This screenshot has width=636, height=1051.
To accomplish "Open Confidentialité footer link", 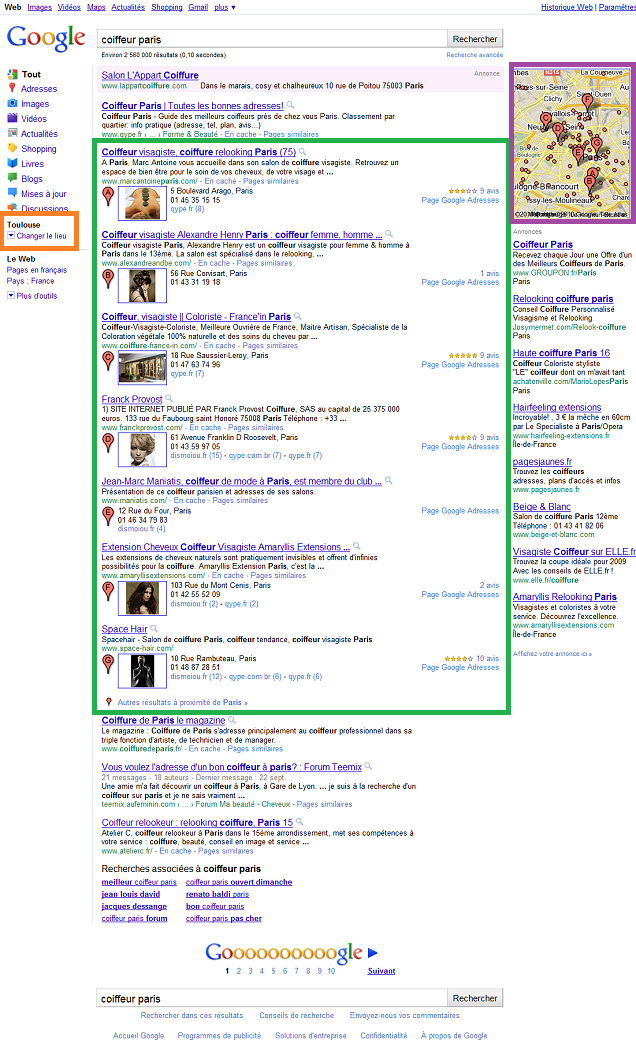I will tap(383, 1036).
